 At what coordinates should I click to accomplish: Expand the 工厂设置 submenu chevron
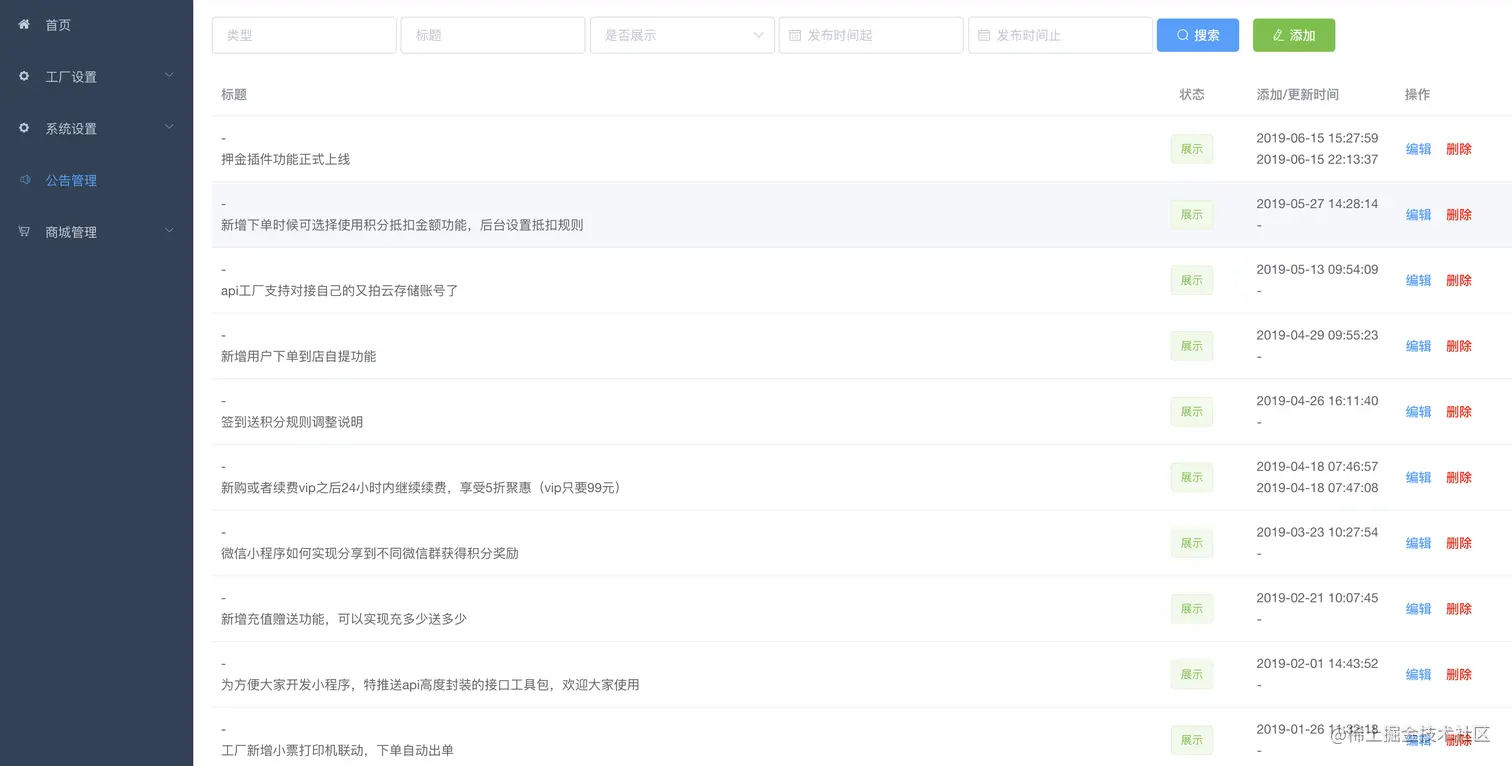(x=169, y=76)
